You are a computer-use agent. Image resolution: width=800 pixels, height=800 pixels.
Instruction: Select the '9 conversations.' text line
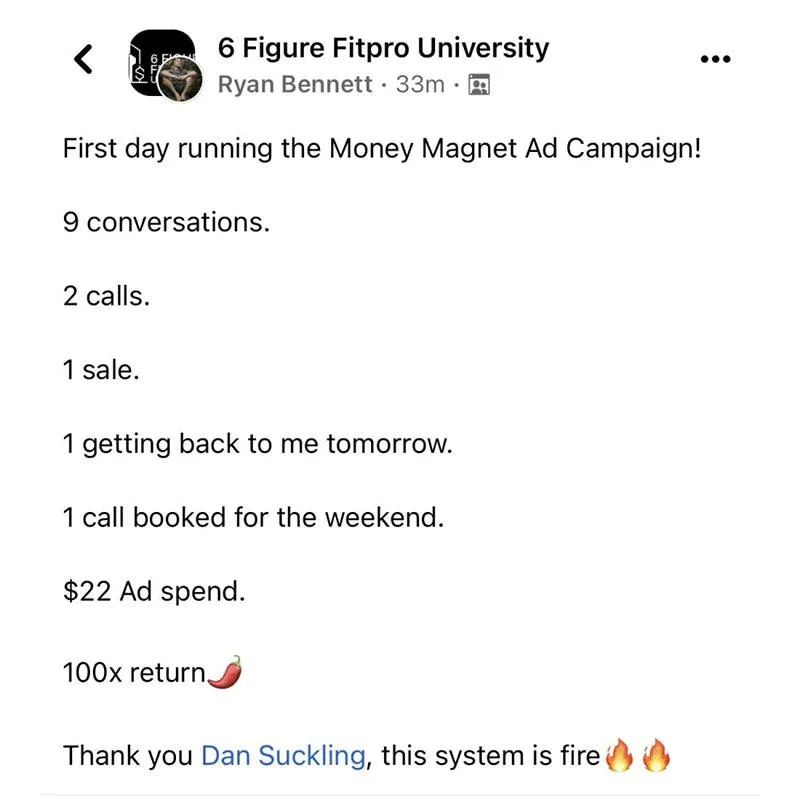[x=166, y=222]
